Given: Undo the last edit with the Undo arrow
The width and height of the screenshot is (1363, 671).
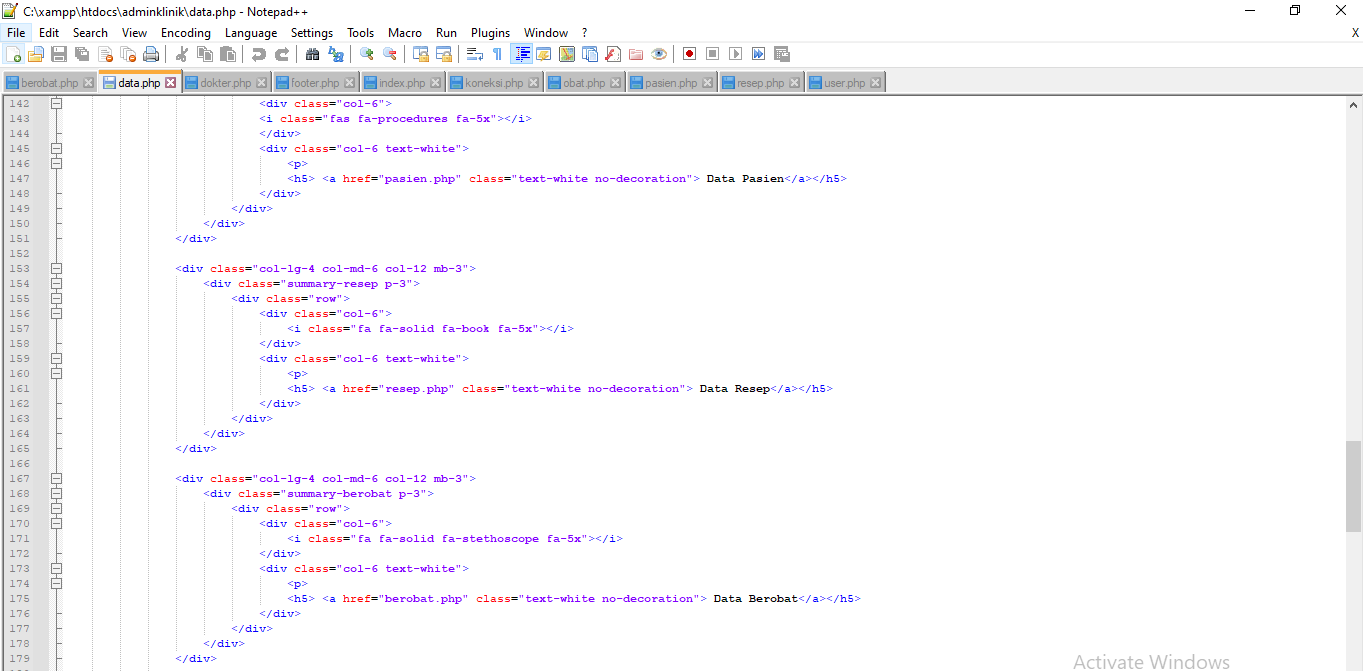Looking at the screenshot, I should (x=258, y=54).
